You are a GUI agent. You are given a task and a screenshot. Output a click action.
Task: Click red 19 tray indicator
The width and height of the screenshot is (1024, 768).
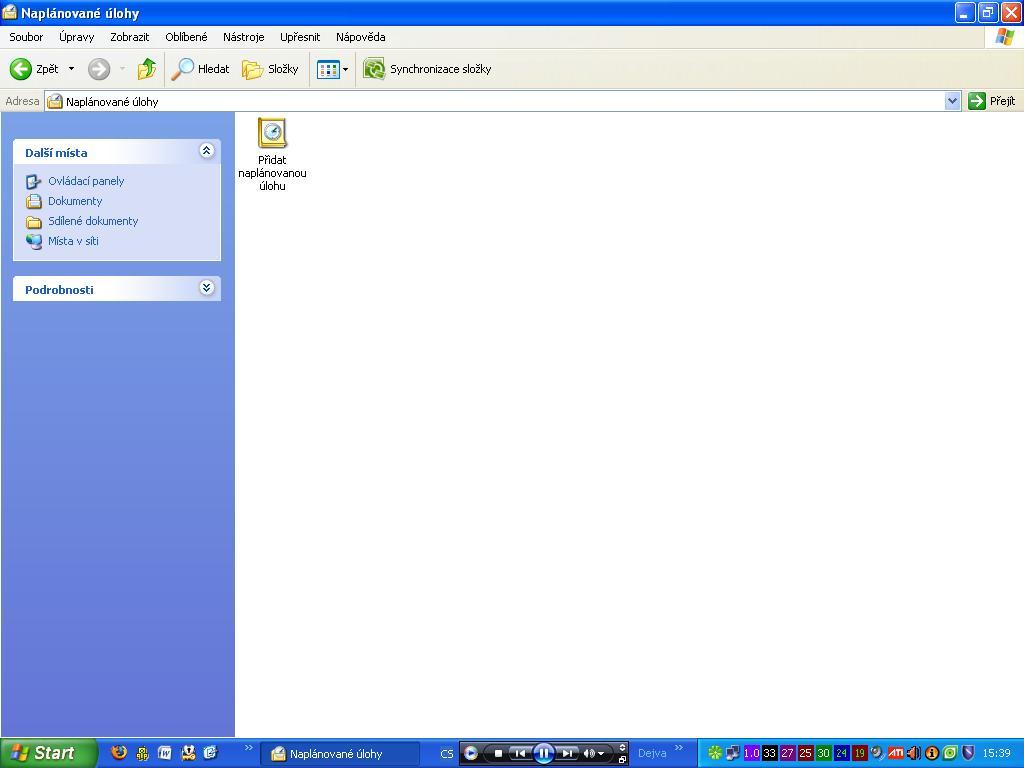click(x=859, y=753)
